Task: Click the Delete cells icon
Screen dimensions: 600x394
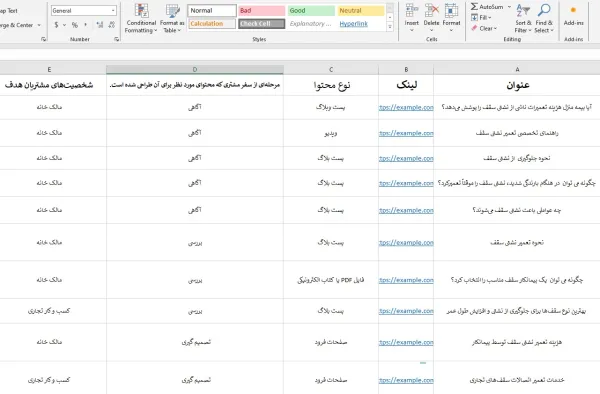Action: (x=432, y=10)
